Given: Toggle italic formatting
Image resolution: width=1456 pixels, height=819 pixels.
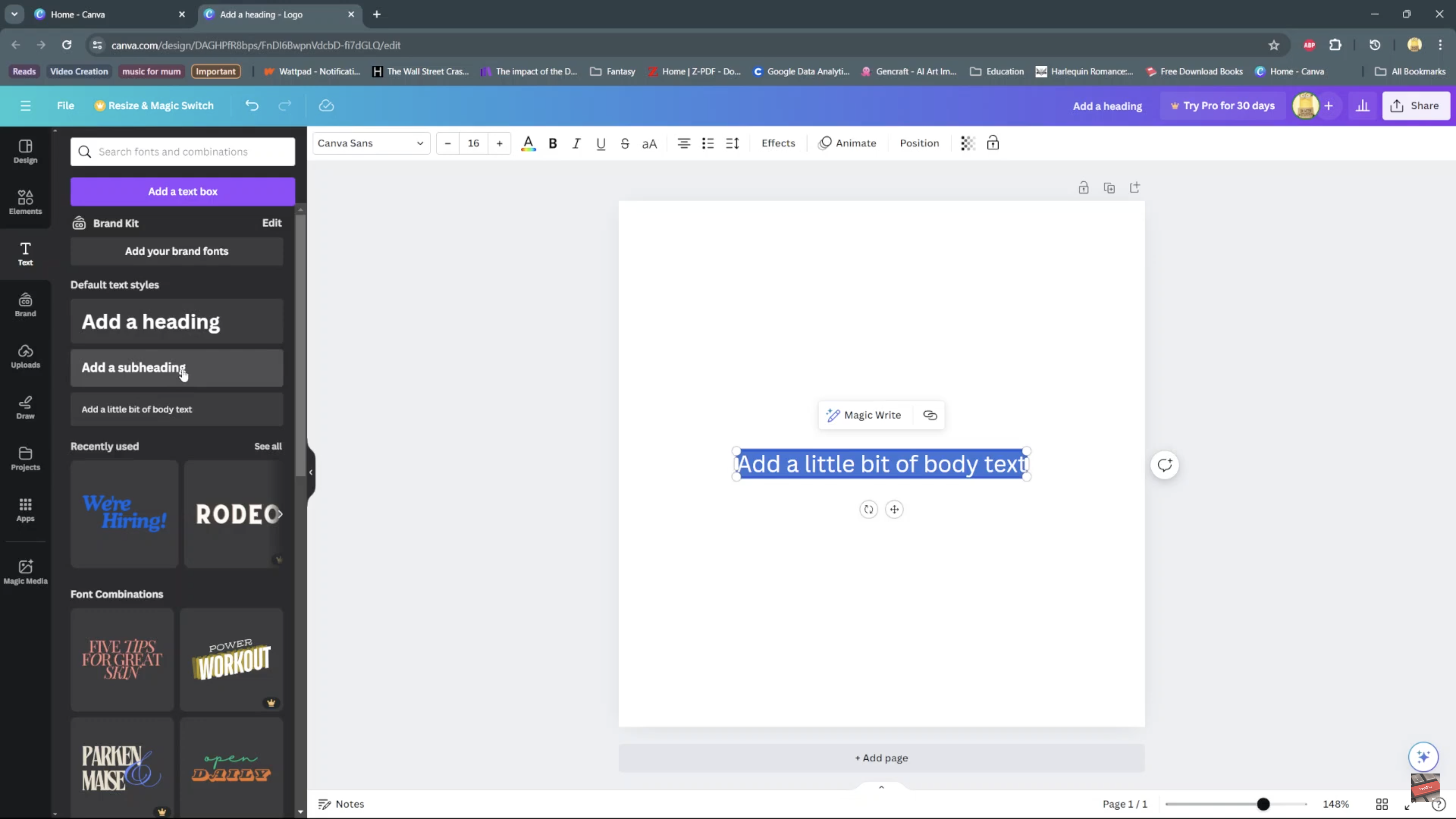Looking at the screenshot, I should coord(577,144).
